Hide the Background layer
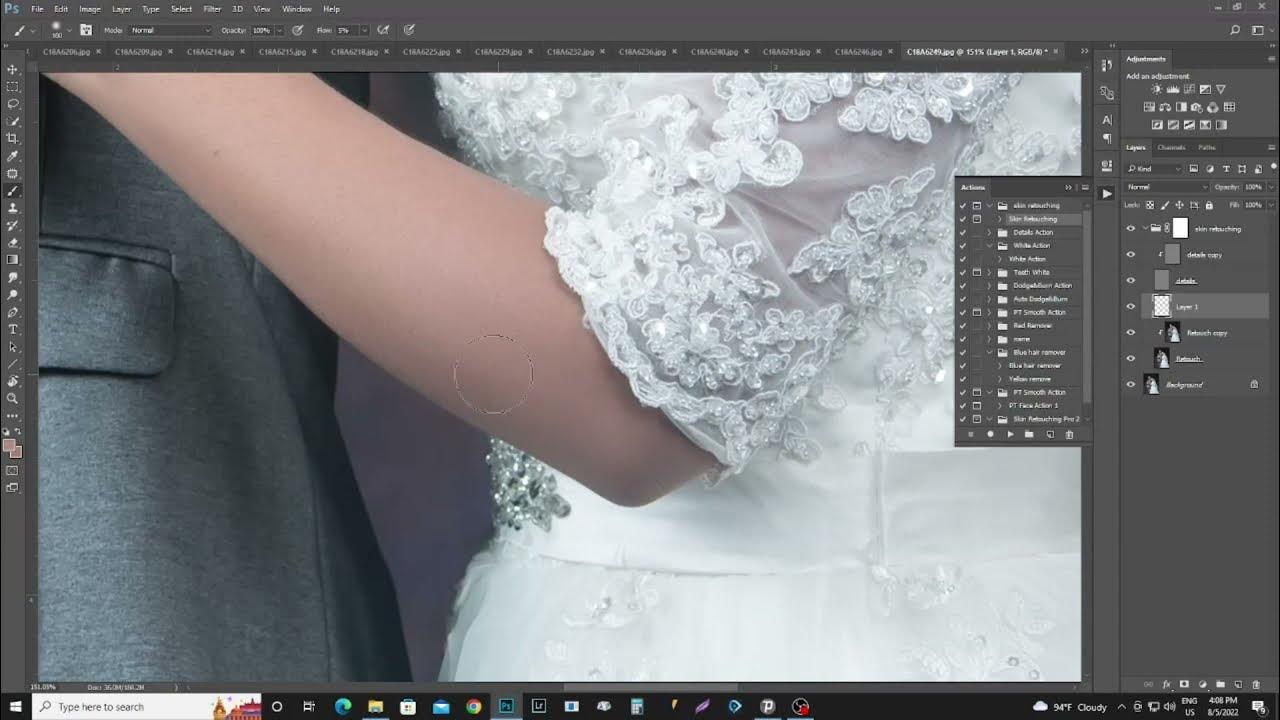This screenshot has width=1280, height=720. (x=1131, y=384)
